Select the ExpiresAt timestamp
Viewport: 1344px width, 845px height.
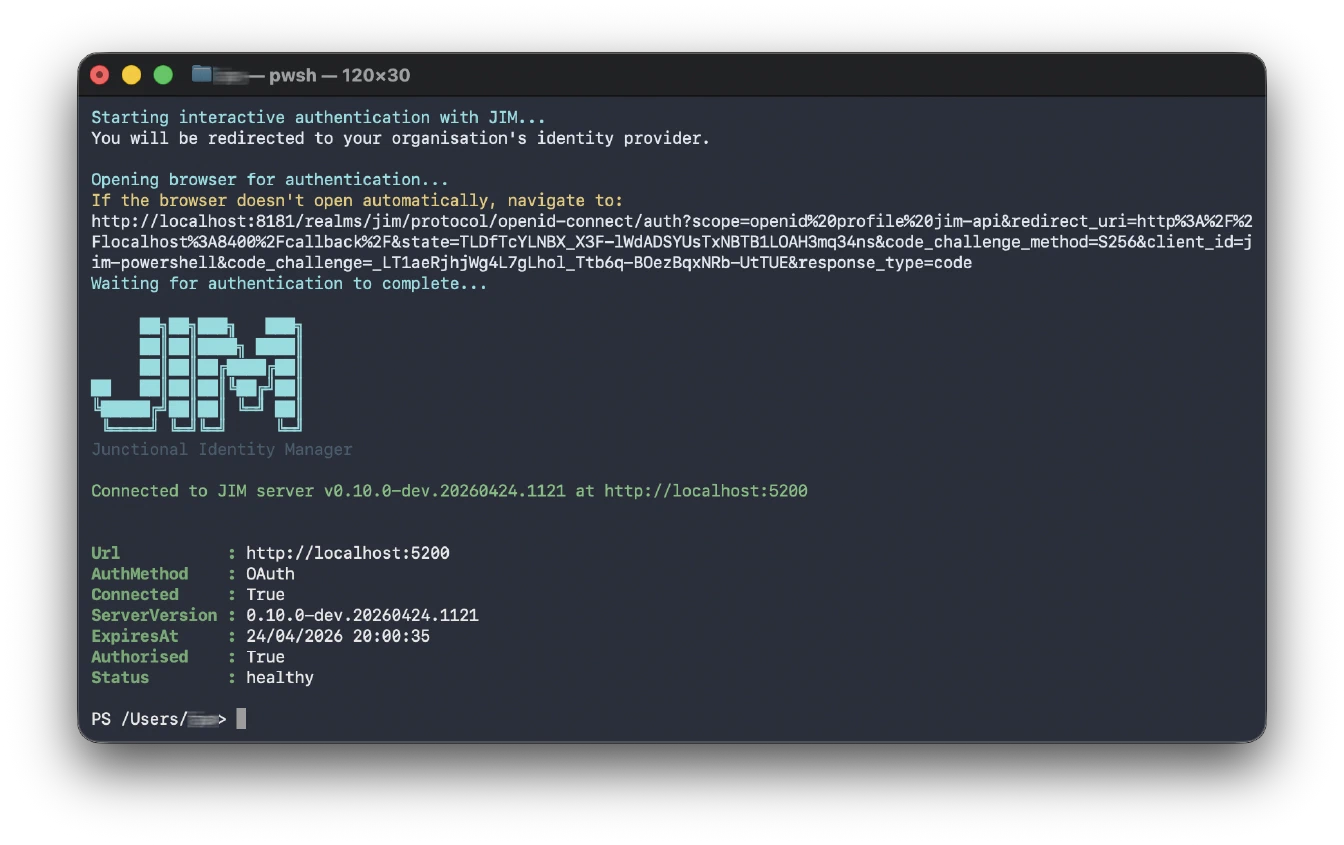click(338, 636)
